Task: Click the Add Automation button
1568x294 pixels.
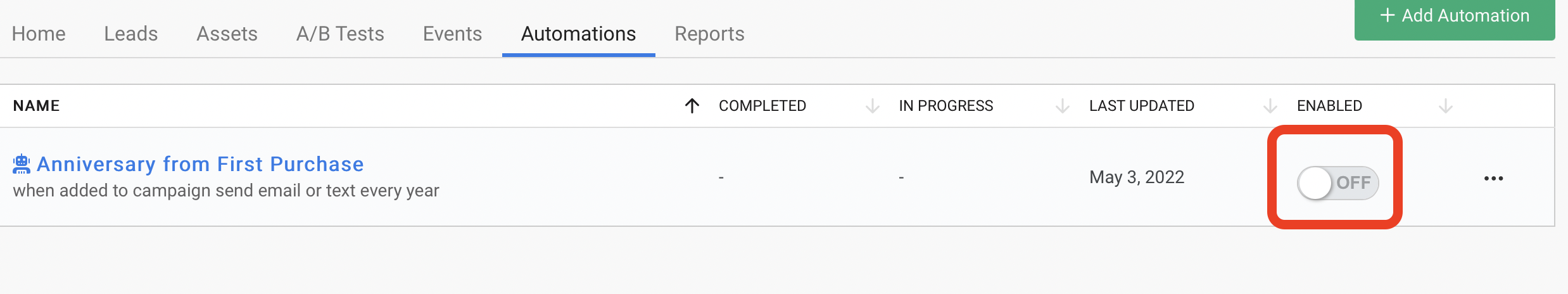Action: 1455,18
